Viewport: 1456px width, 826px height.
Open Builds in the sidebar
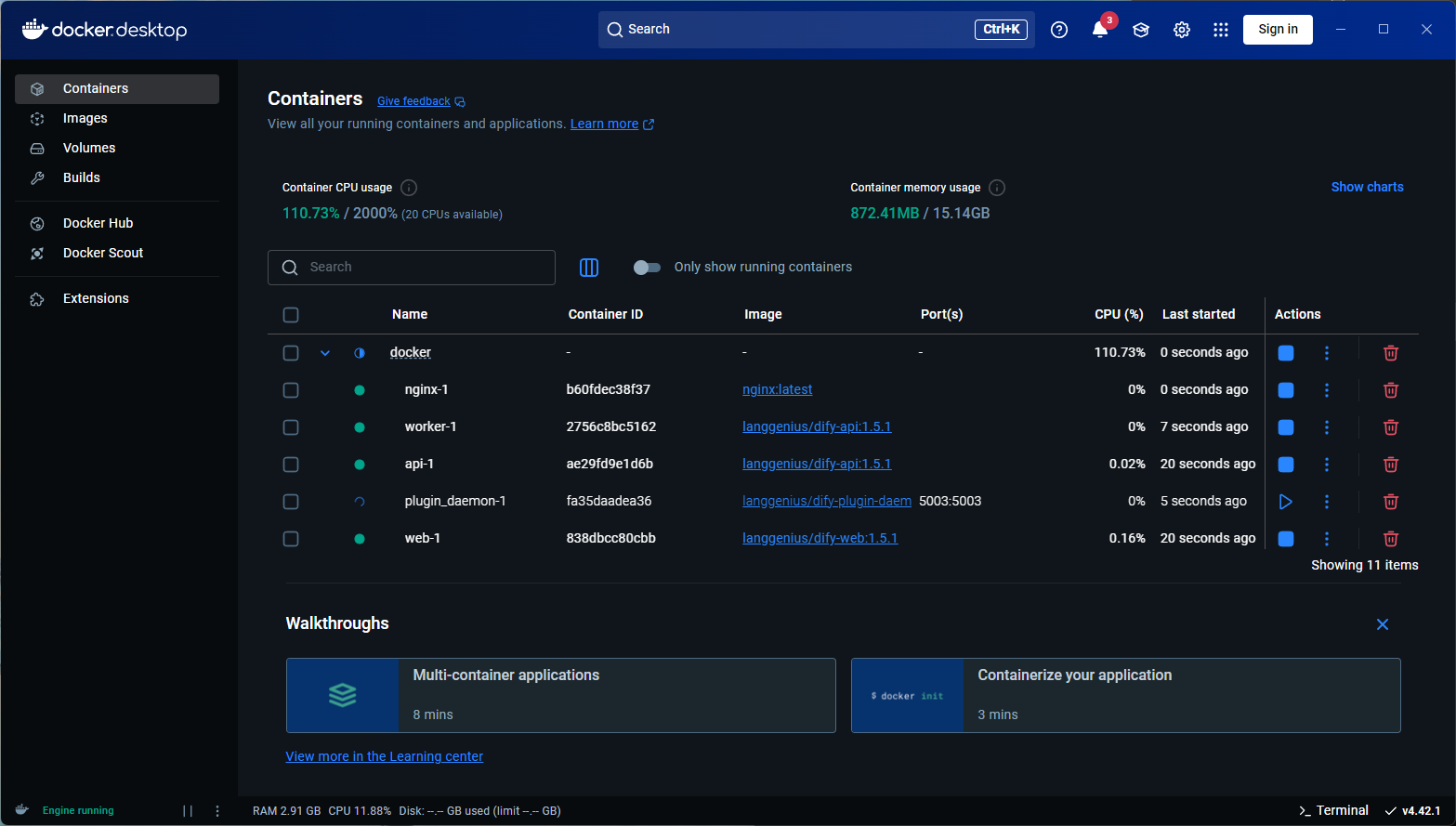point(117,178)
